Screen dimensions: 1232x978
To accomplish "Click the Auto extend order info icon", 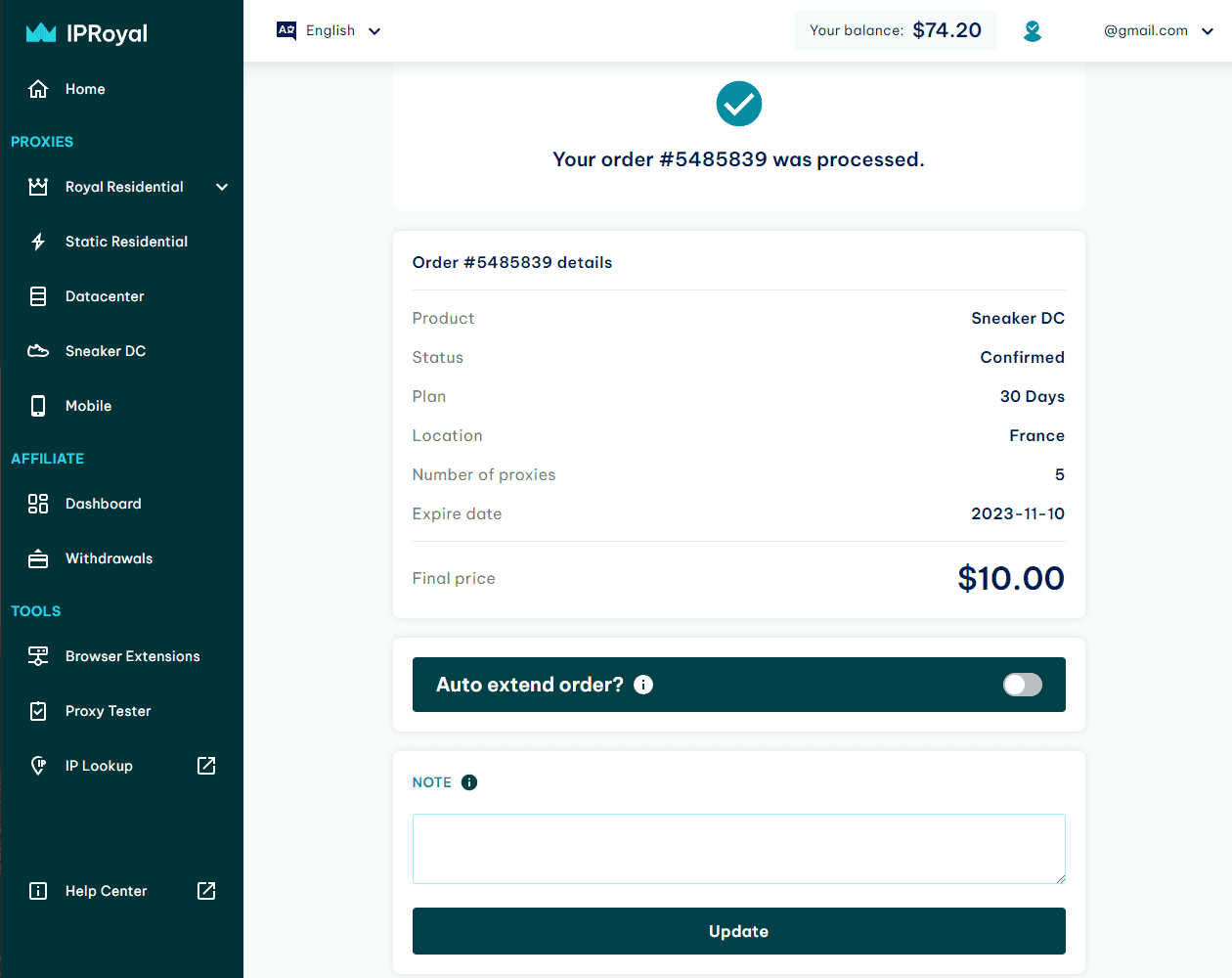I will pyautogui.click(x=643, y=685).
